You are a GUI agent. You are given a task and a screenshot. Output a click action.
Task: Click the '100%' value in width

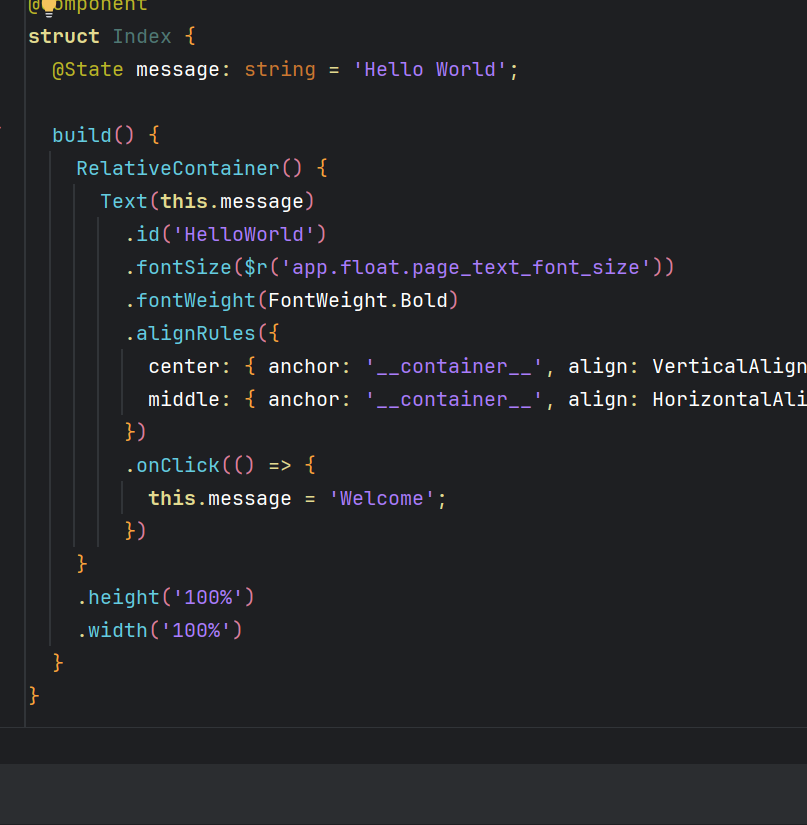click(196, 631)
